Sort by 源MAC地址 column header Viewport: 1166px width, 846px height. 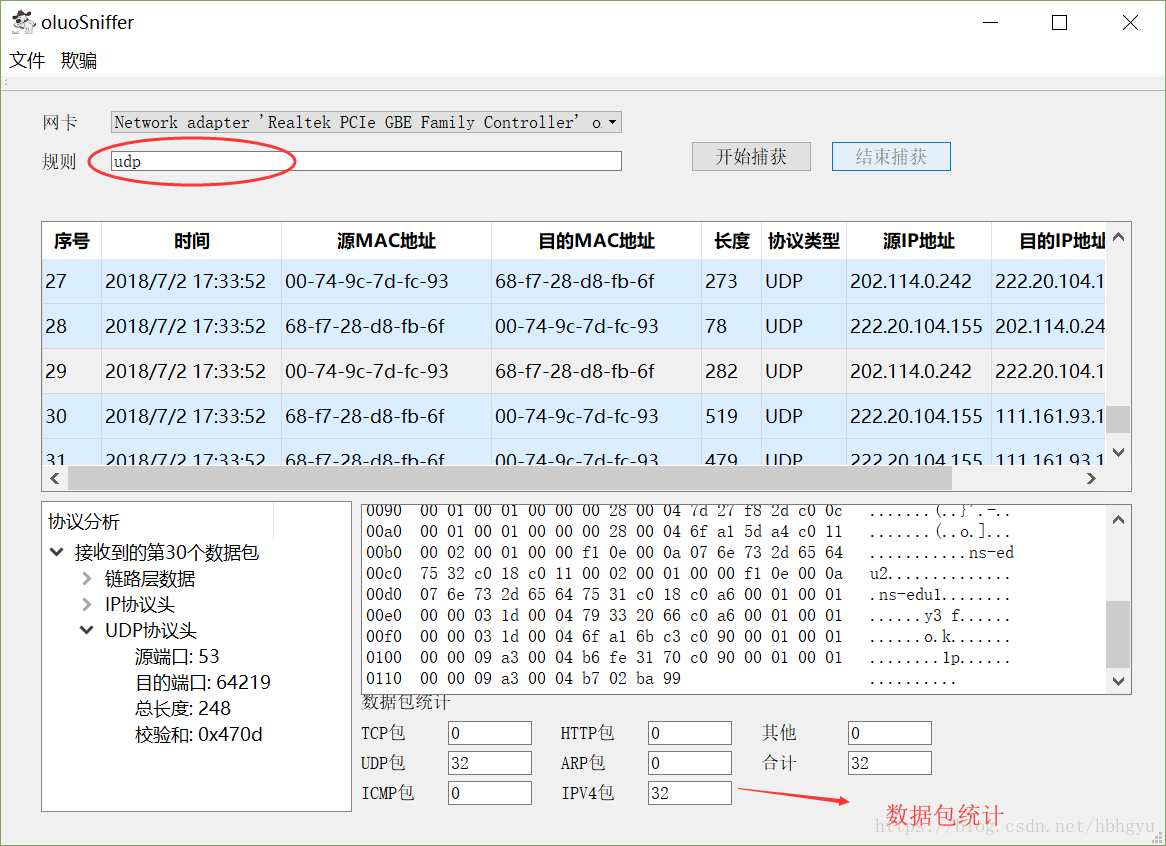coord(386,241)
